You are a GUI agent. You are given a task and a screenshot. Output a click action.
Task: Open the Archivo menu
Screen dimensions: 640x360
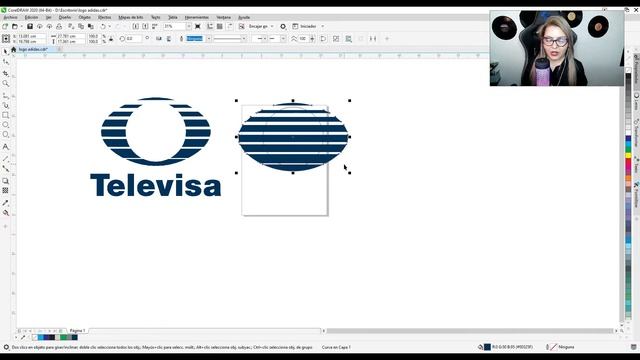pyautogui.click(x=11, y=18)
